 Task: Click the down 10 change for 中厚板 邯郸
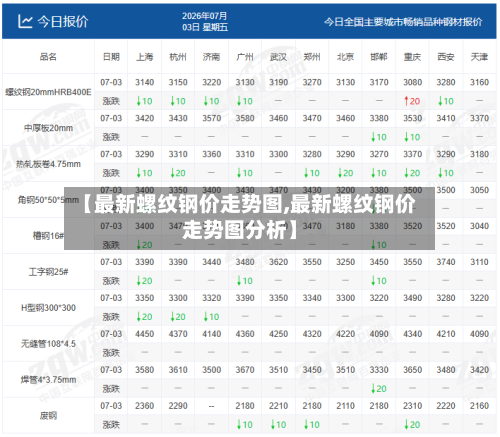tap(379, 137)
